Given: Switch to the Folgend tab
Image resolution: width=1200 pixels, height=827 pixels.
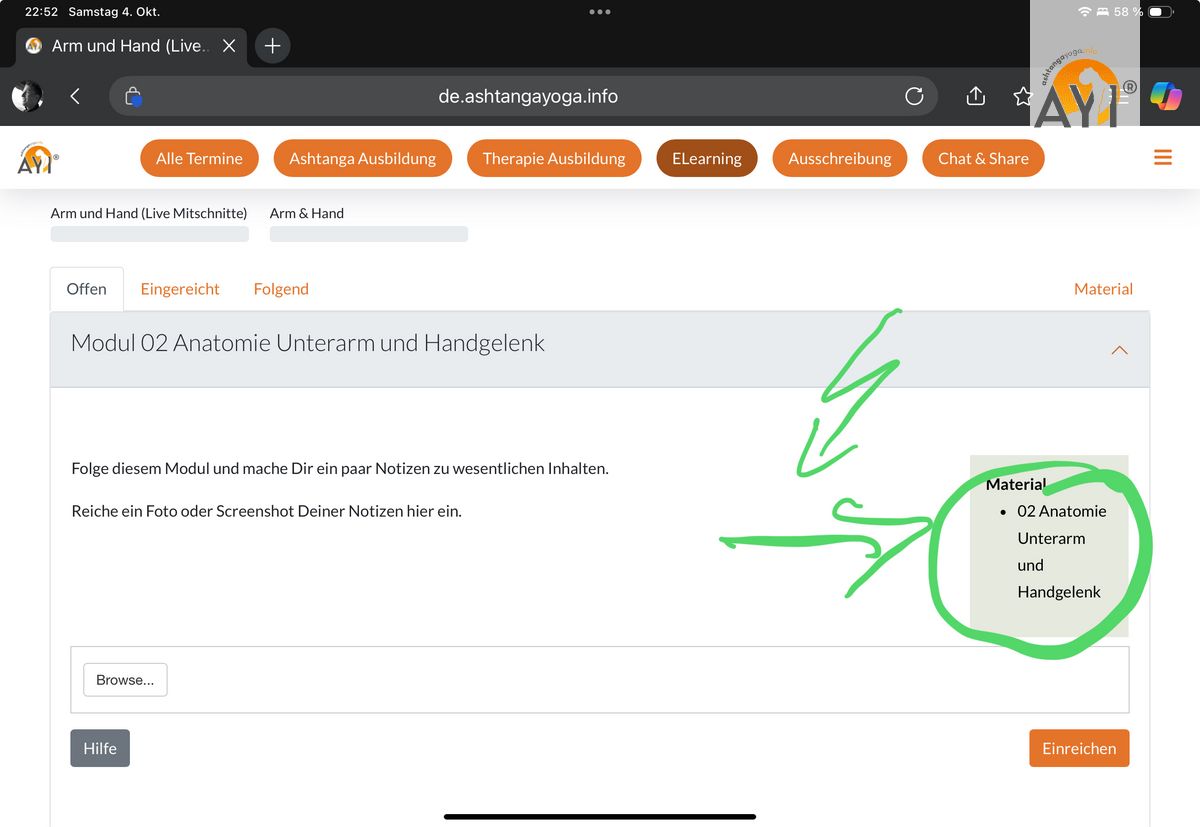Looking at the screenshot, I should (x=281, y=289).
